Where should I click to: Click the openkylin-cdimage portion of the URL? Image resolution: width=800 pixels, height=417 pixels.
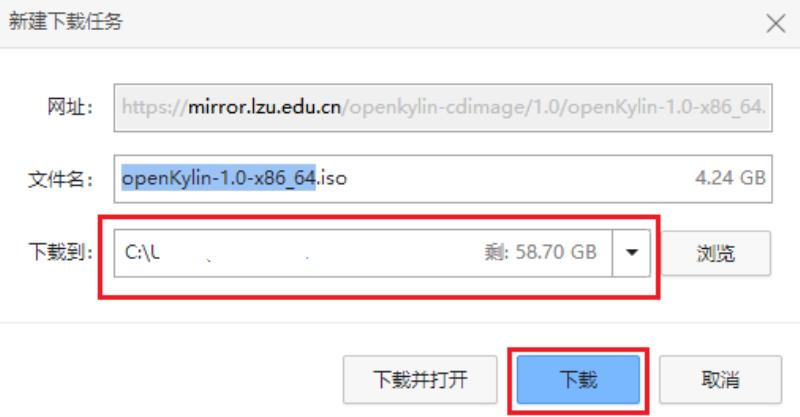click(437, 107)
